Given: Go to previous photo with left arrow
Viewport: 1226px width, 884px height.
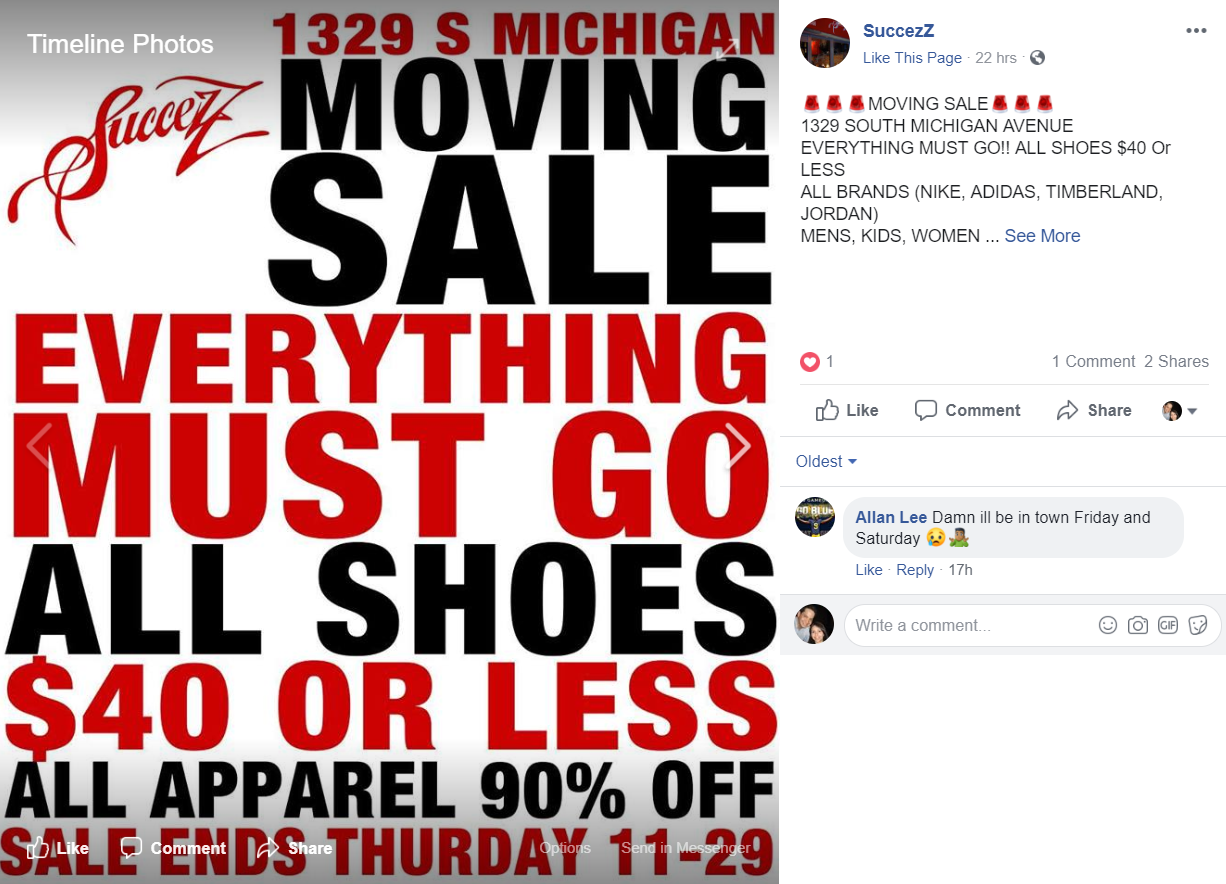Looking at the screenshot, I should click(x=38, y=445).
